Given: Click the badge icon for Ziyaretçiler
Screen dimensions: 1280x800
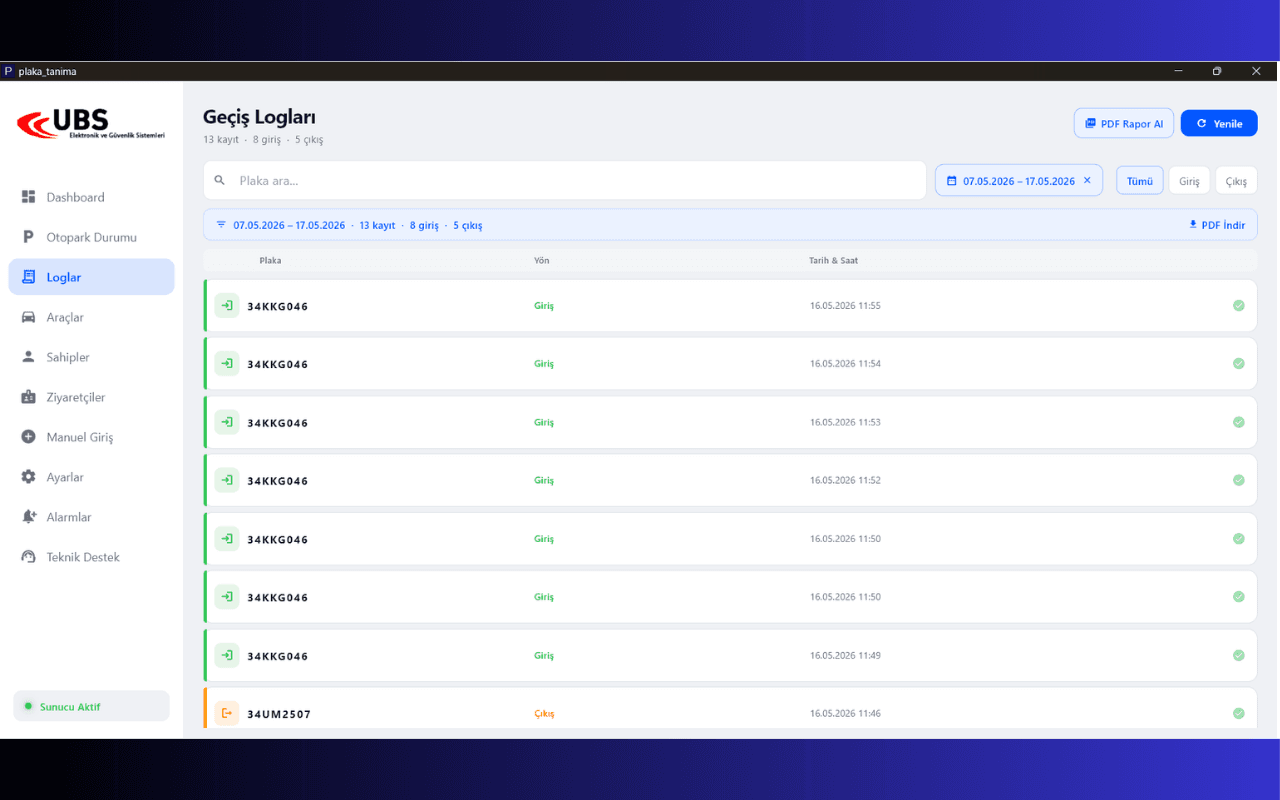Looking at the screenshot, I should pos(28,397).
